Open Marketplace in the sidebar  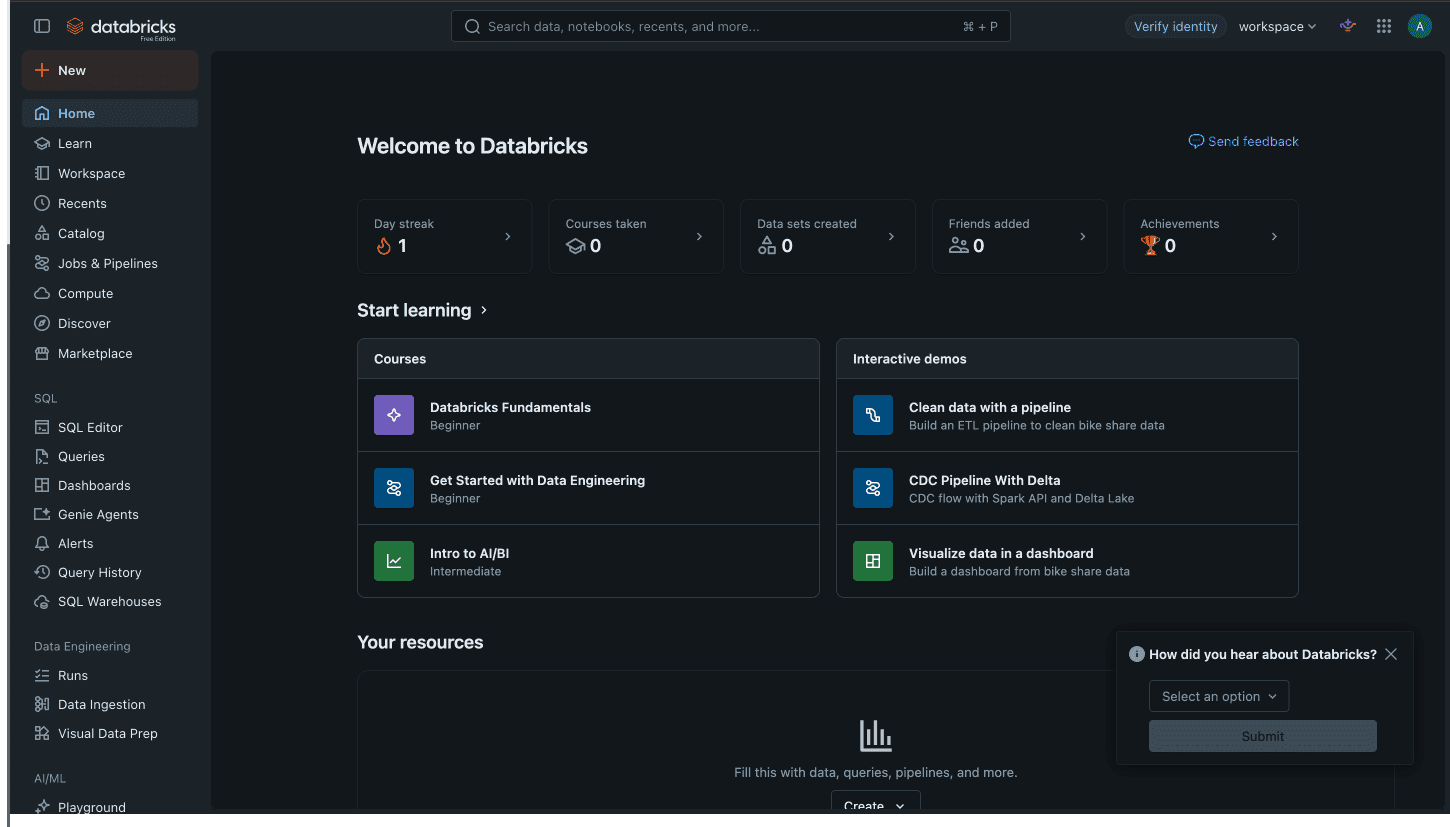pyautogui.click(x=110, y=353)
